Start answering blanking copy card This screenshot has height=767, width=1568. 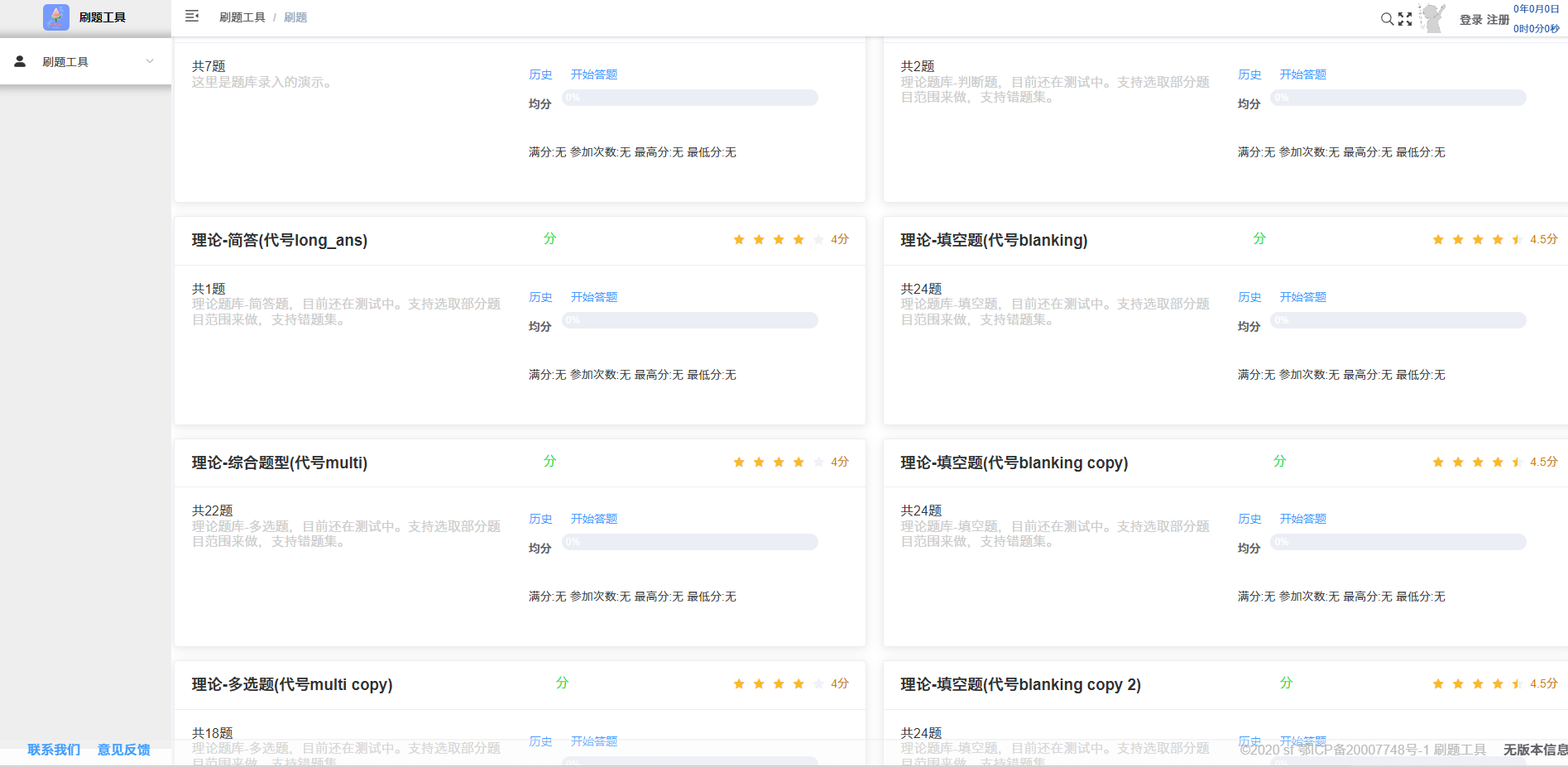point(1303,519)
